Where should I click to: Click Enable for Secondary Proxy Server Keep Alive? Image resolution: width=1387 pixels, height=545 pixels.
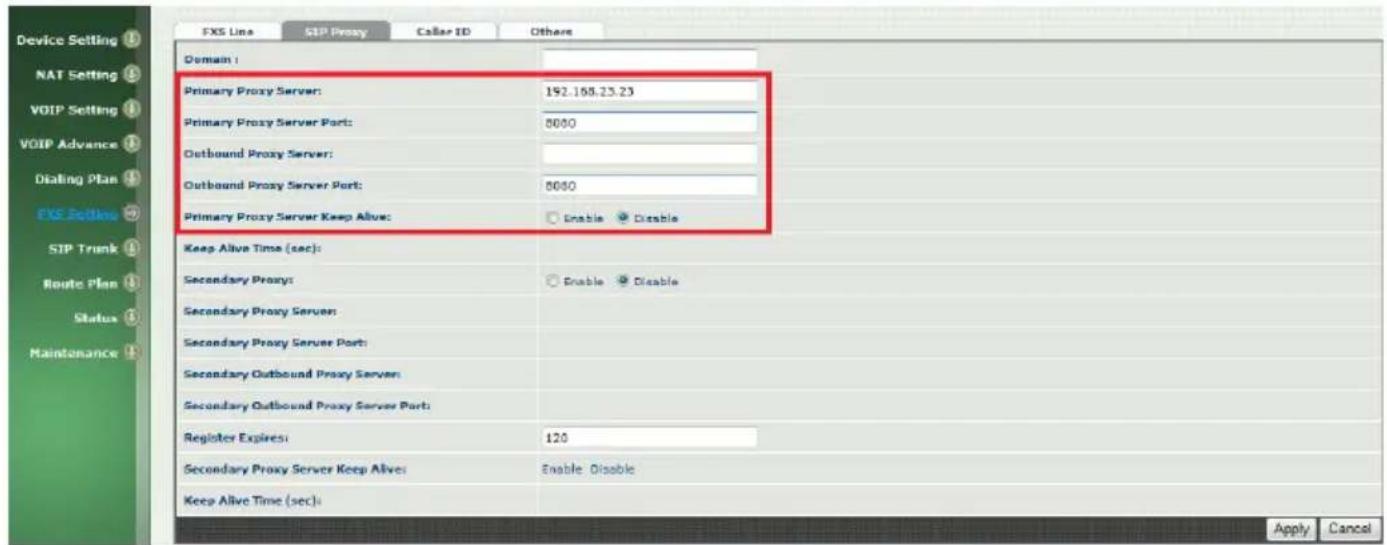coord(563,469)
